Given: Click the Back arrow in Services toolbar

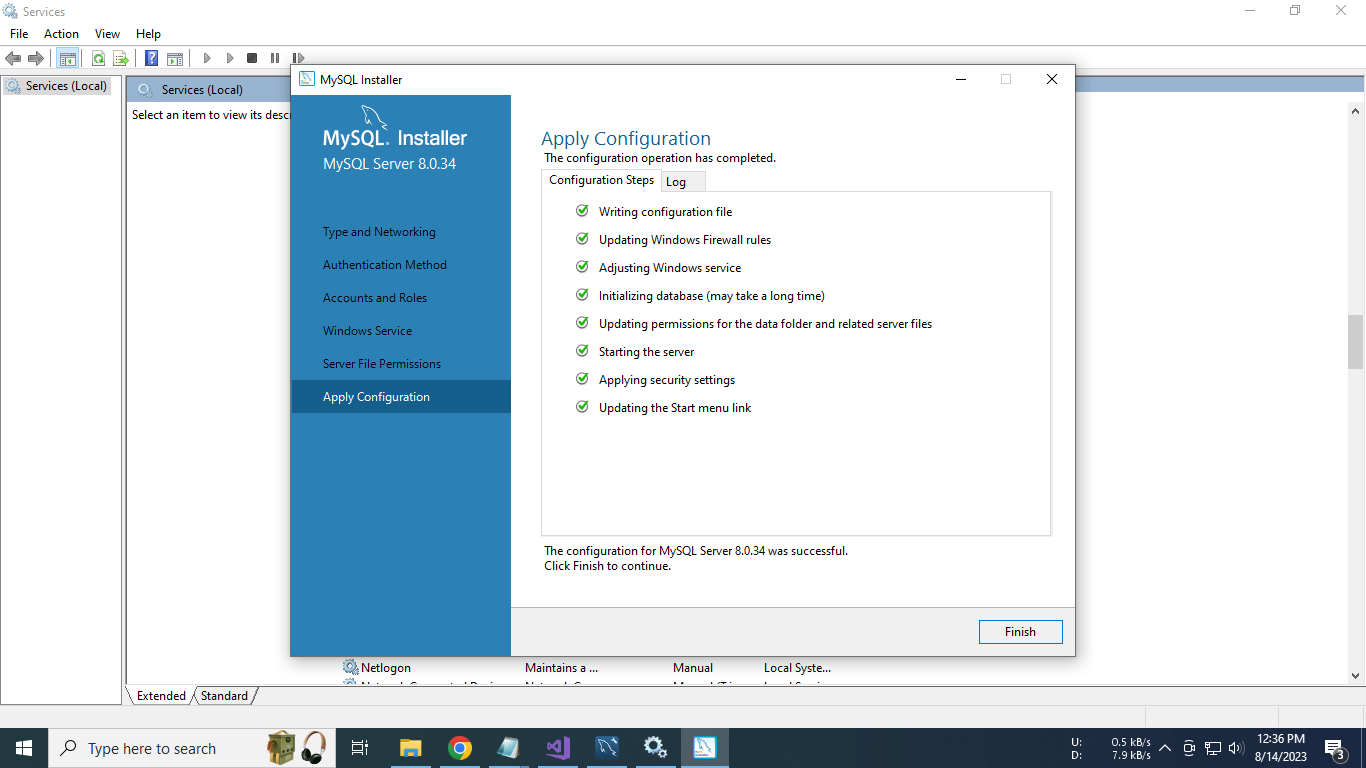Looking at the screenshot, I should pyautogui.click(x=13, y=59).
